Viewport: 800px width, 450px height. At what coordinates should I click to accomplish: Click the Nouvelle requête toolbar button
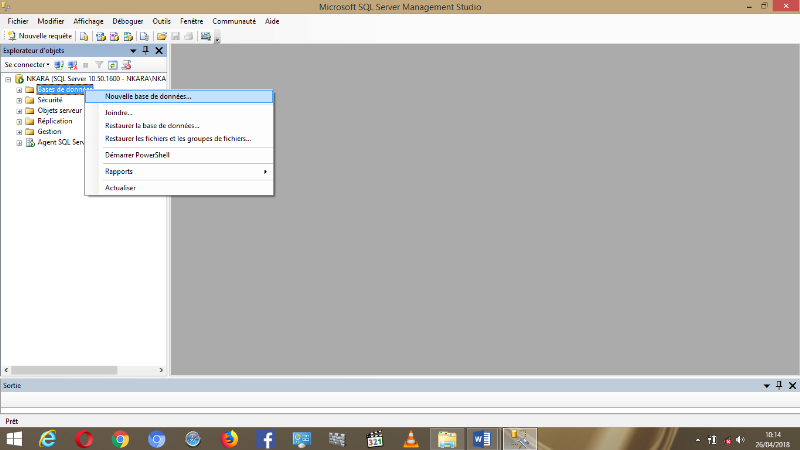40,36
